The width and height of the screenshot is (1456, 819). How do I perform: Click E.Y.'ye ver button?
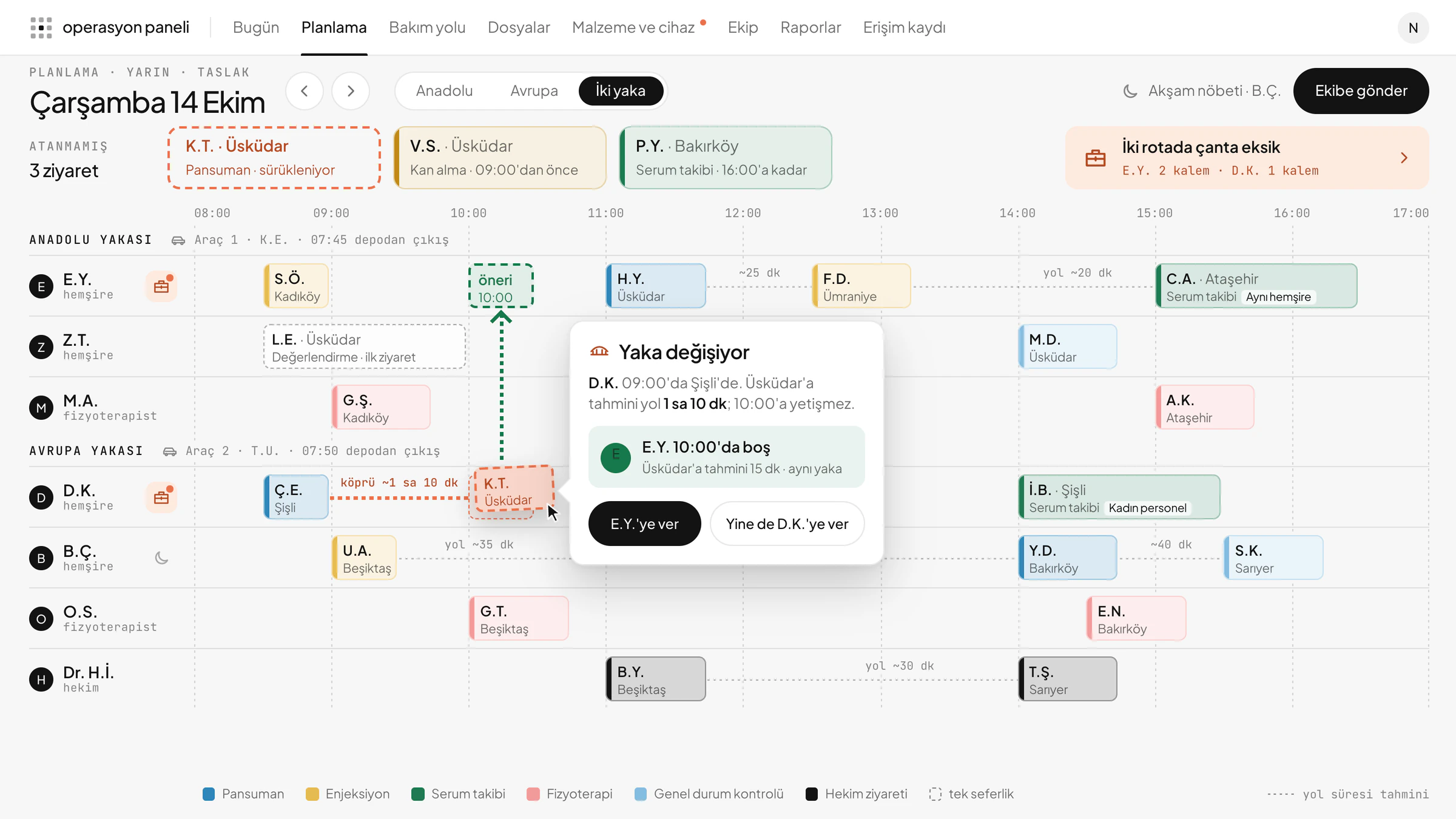pyautogui.click(x=644, y=524)
